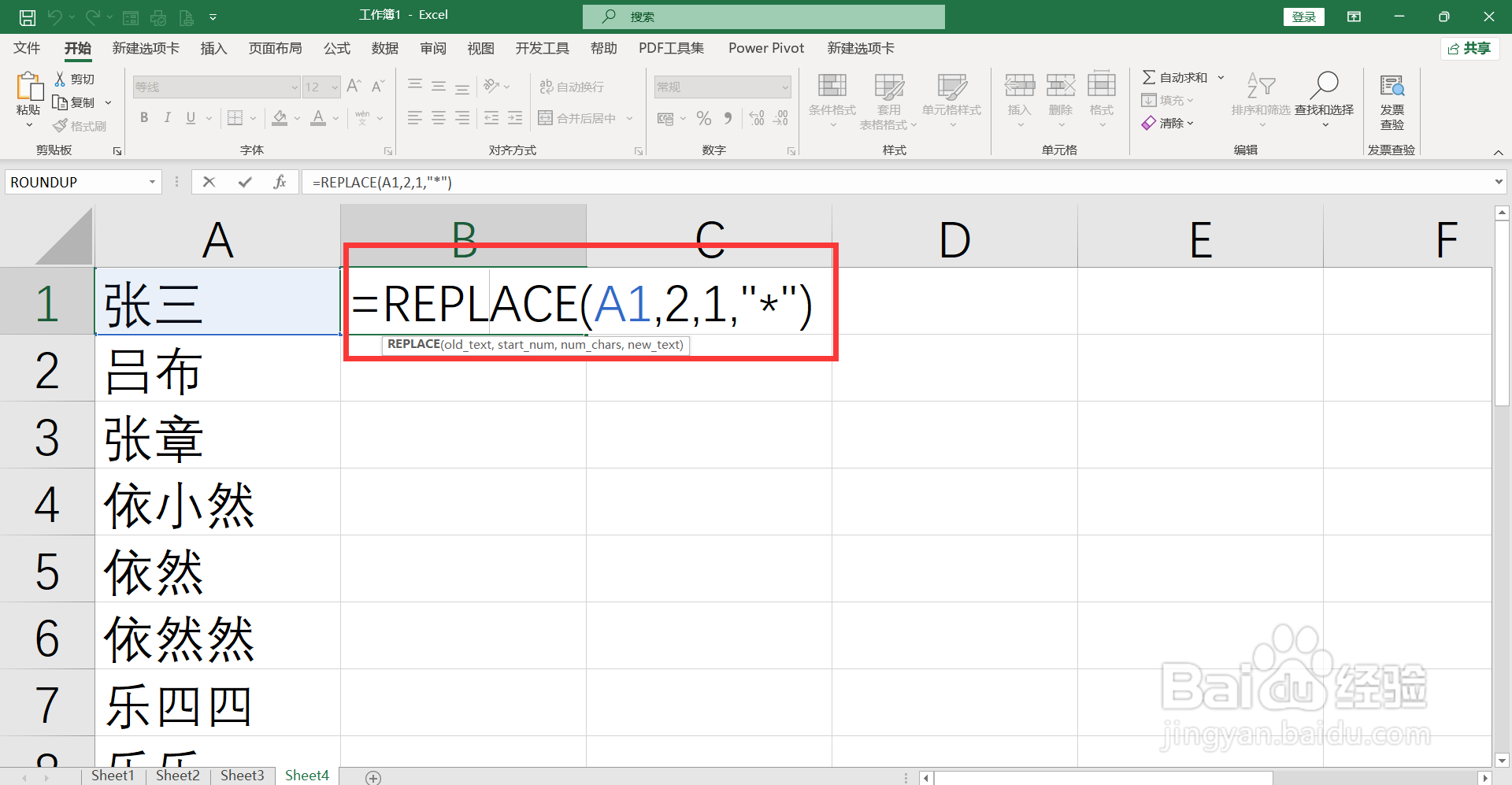This screenshot has height=785, width=1512.
Task: Open the font color picker arrow
Action: pyautogui.click(x=335, y=118)
